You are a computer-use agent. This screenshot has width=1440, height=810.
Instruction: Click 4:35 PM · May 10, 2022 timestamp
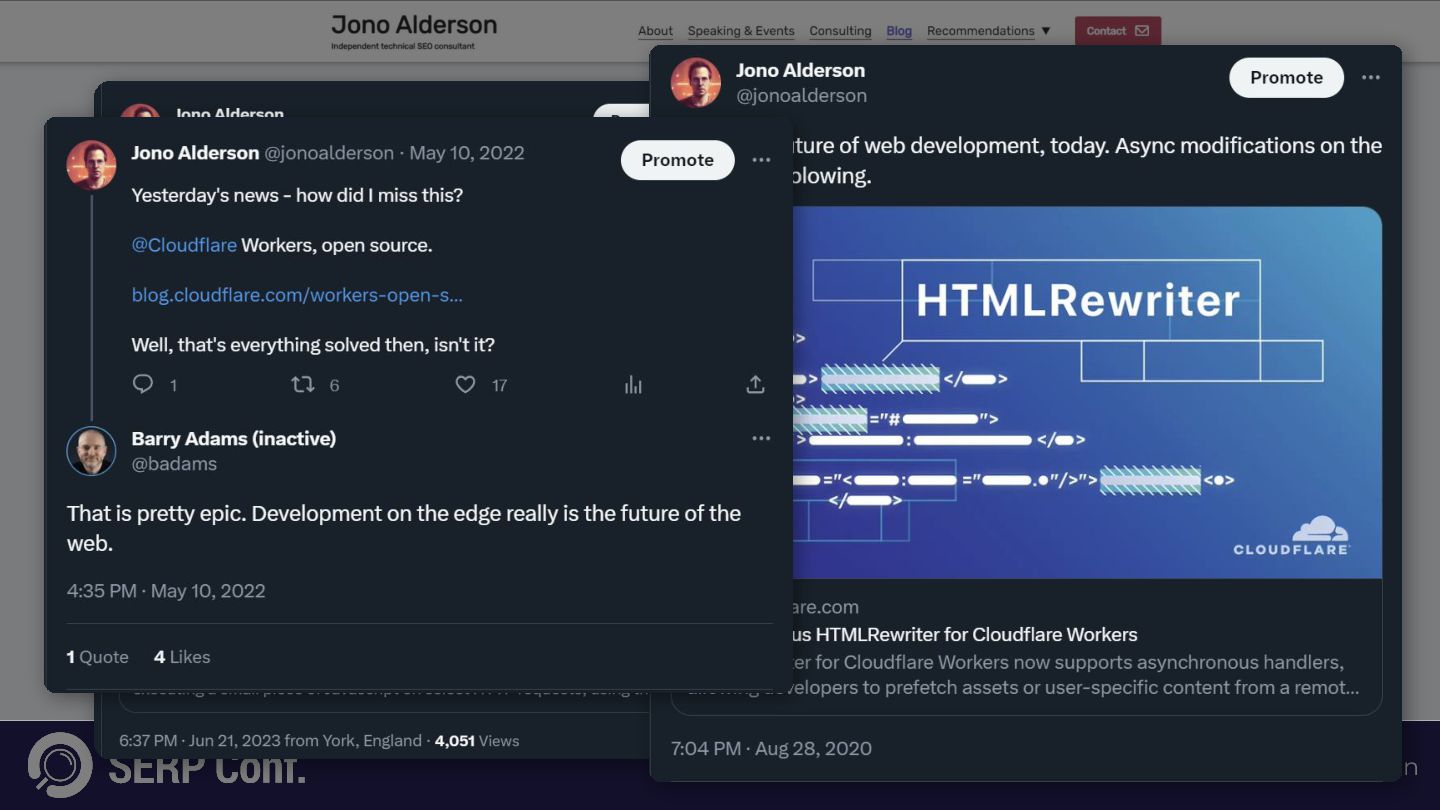pos(166,591)
